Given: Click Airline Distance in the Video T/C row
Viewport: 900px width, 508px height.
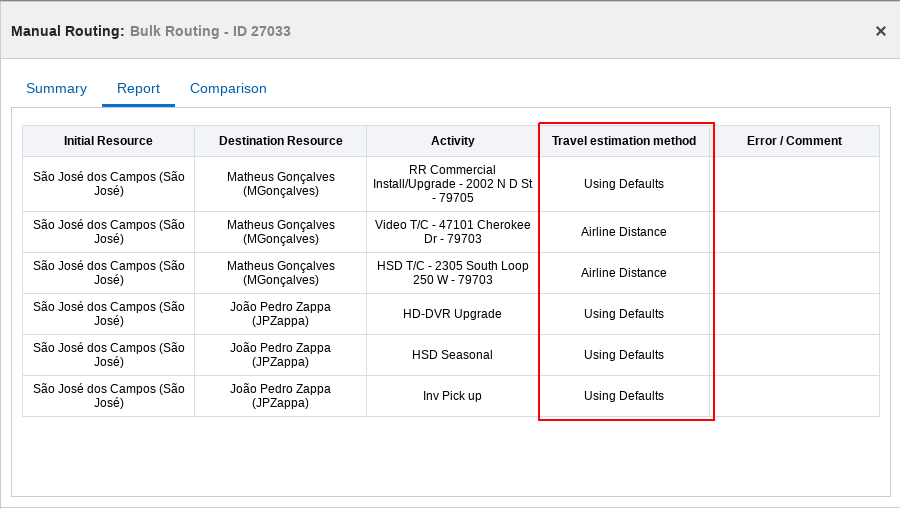Looking at the screenshot, I should pyautogui.click(x=623, y=232).
